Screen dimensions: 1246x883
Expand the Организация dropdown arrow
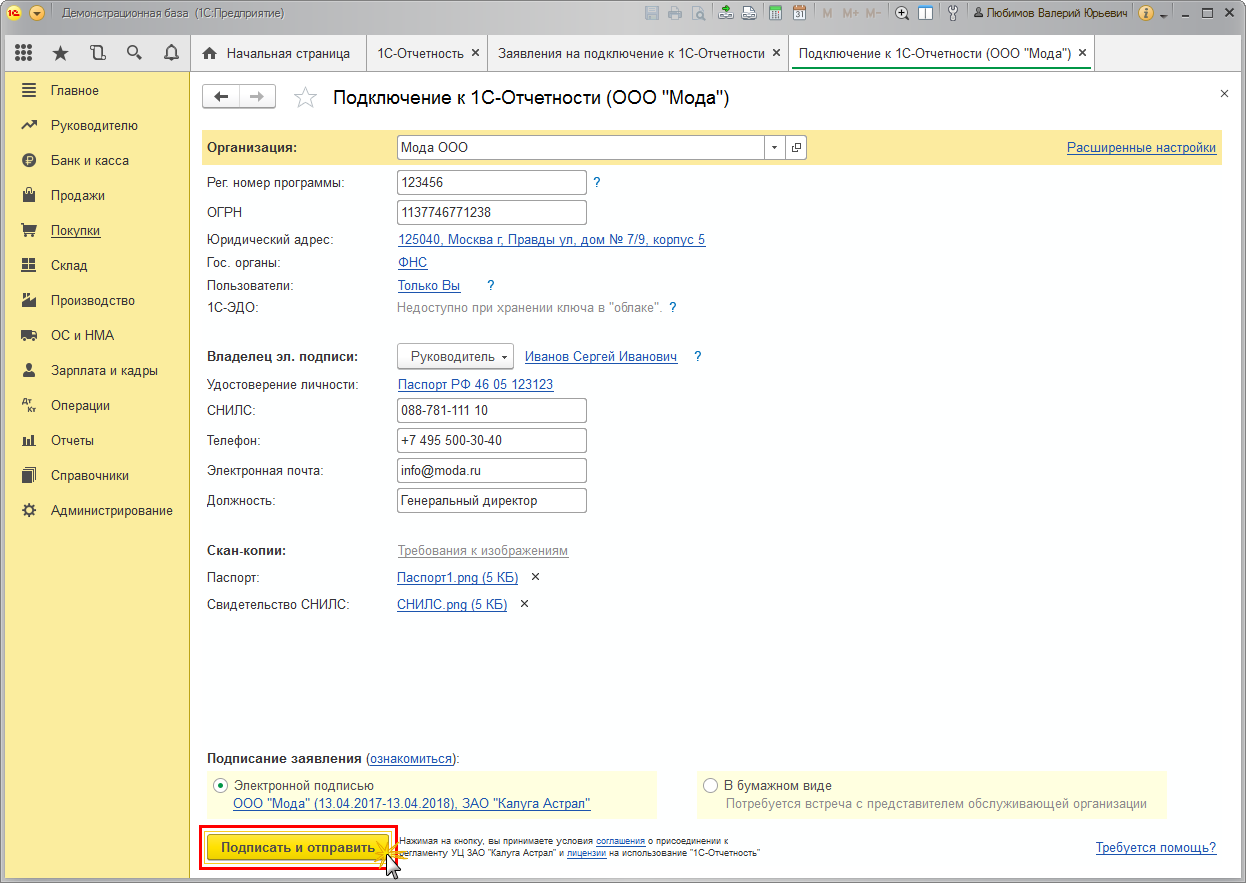pos(775,148)
